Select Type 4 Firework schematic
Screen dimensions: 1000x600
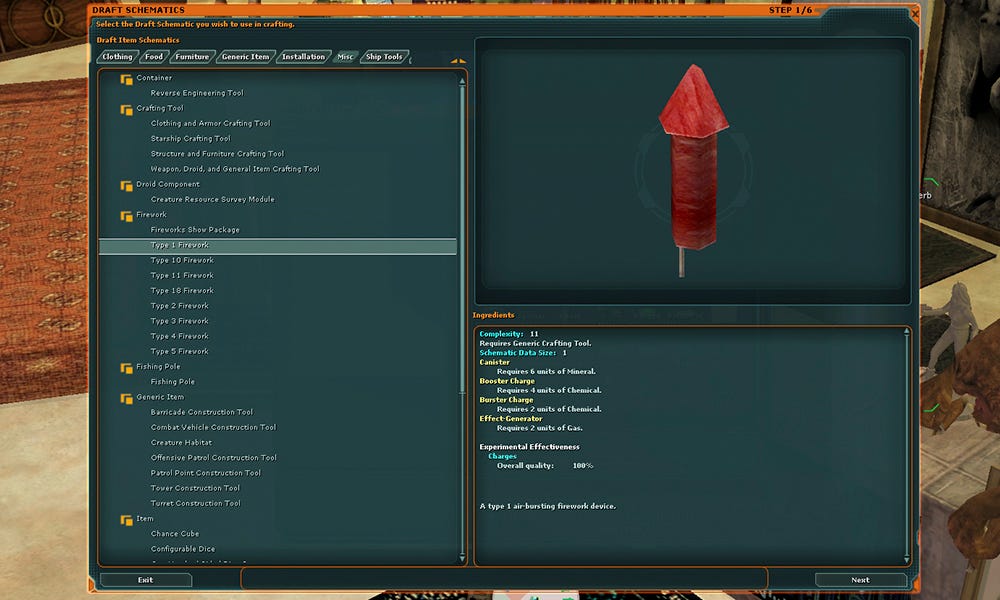(180, 336)
